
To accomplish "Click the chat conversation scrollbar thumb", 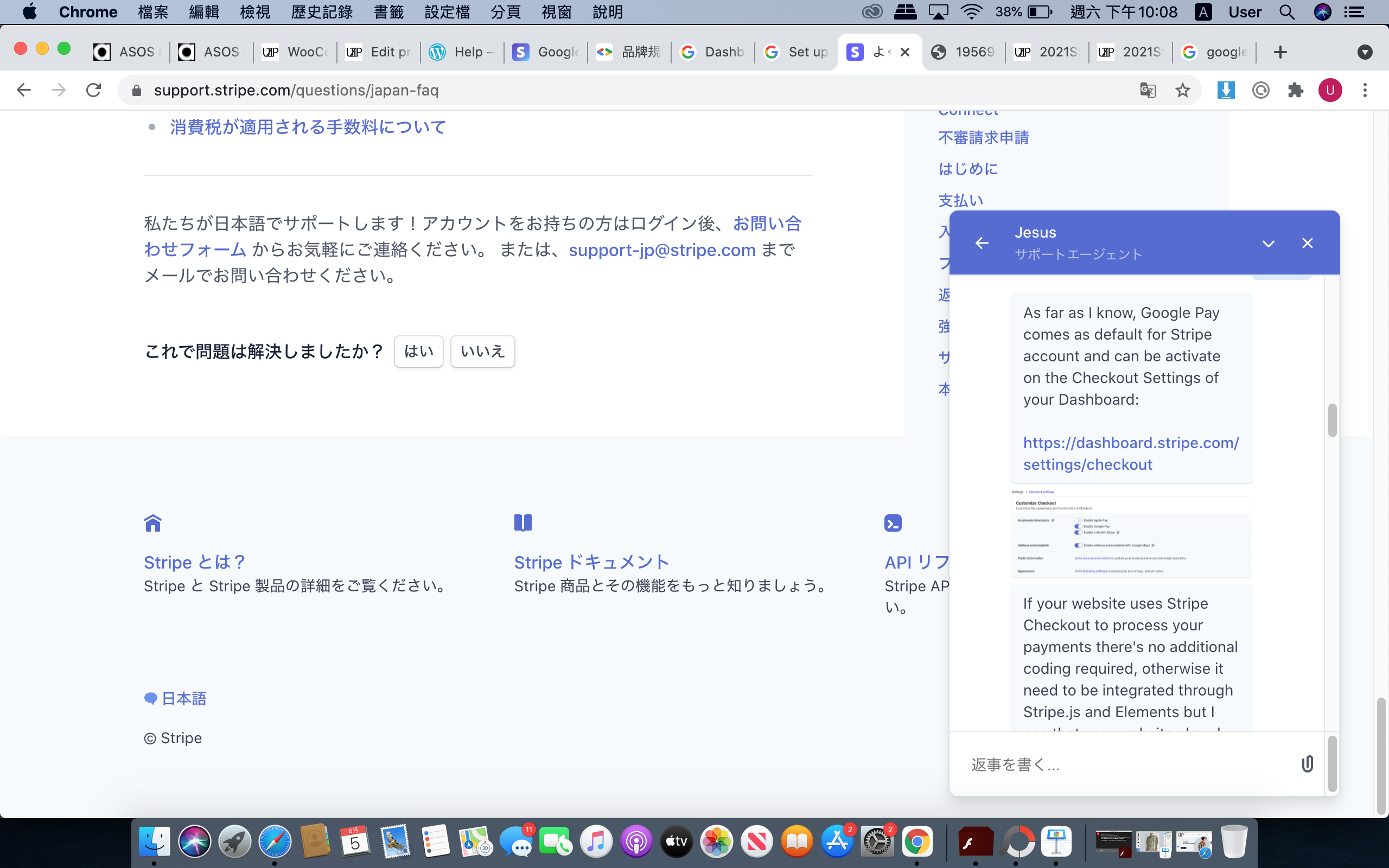I will click(x=1332, y=420).
